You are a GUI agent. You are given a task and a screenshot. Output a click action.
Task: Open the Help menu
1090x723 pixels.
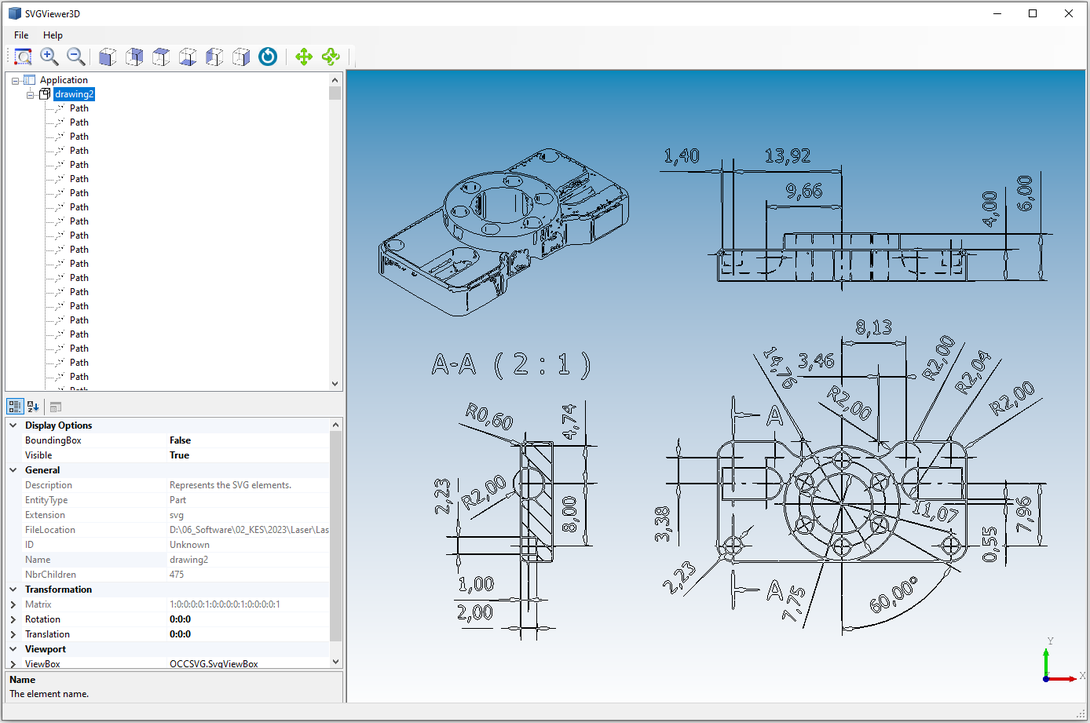pyautogui.click(x=53, y=35)
